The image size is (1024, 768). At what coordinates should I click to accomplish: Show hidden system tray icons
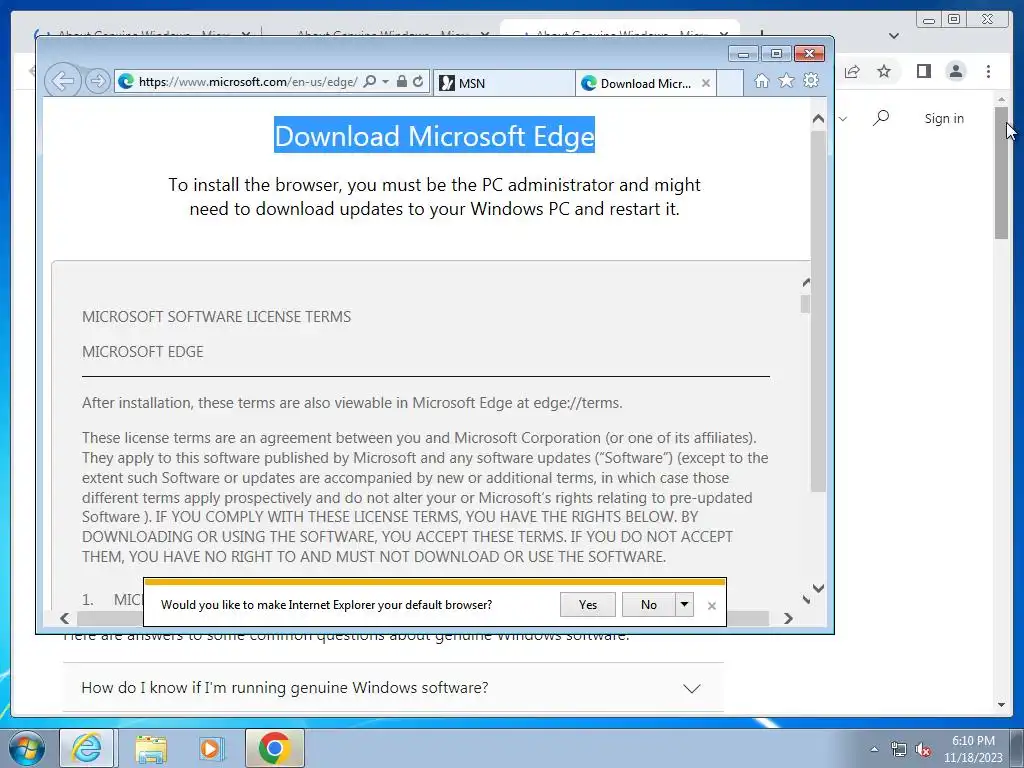pyautogui.click(x=874, y=749)
